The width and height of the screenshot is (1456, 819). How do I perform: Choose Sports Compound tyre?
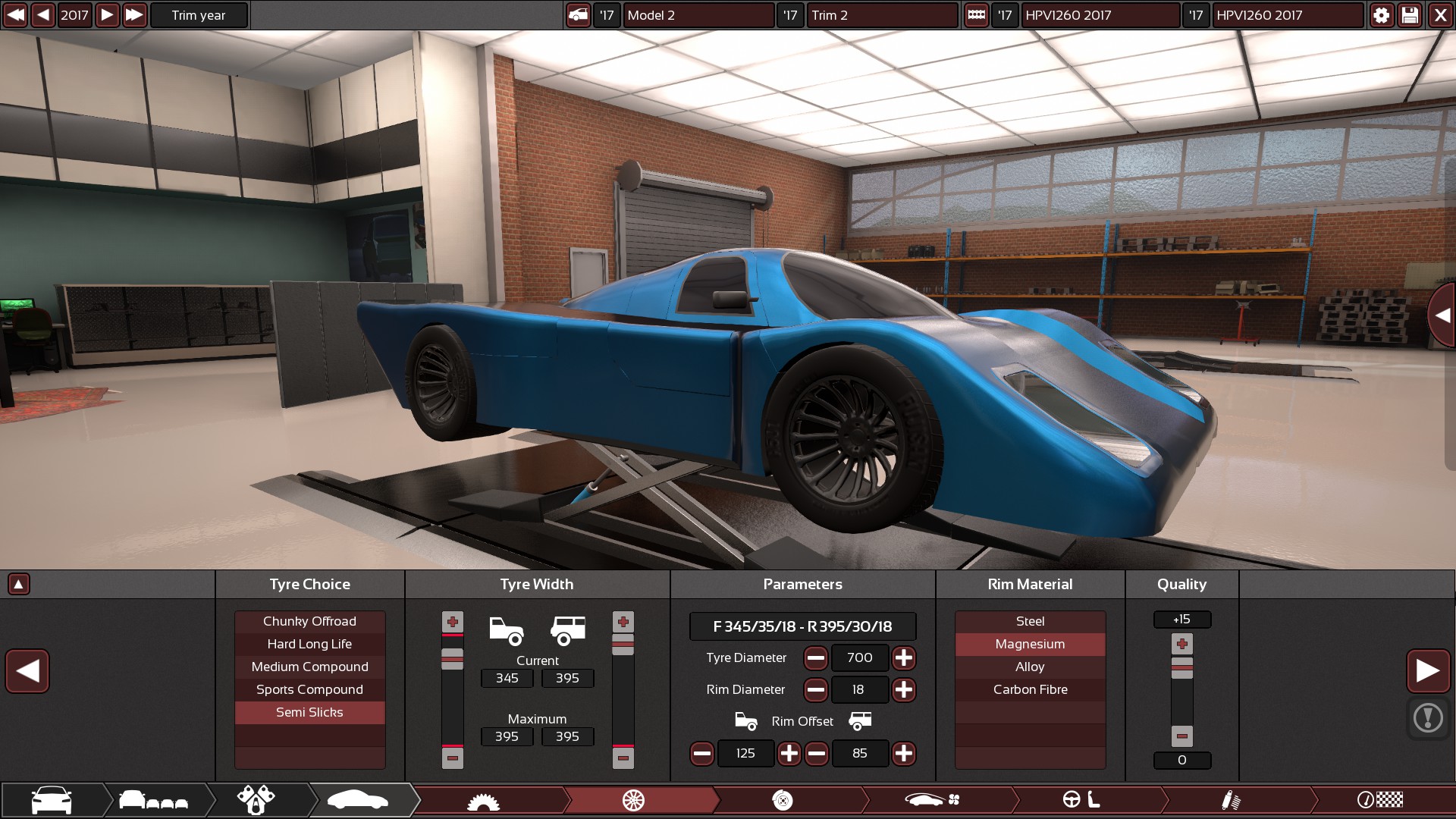click(x=309, y=689)
